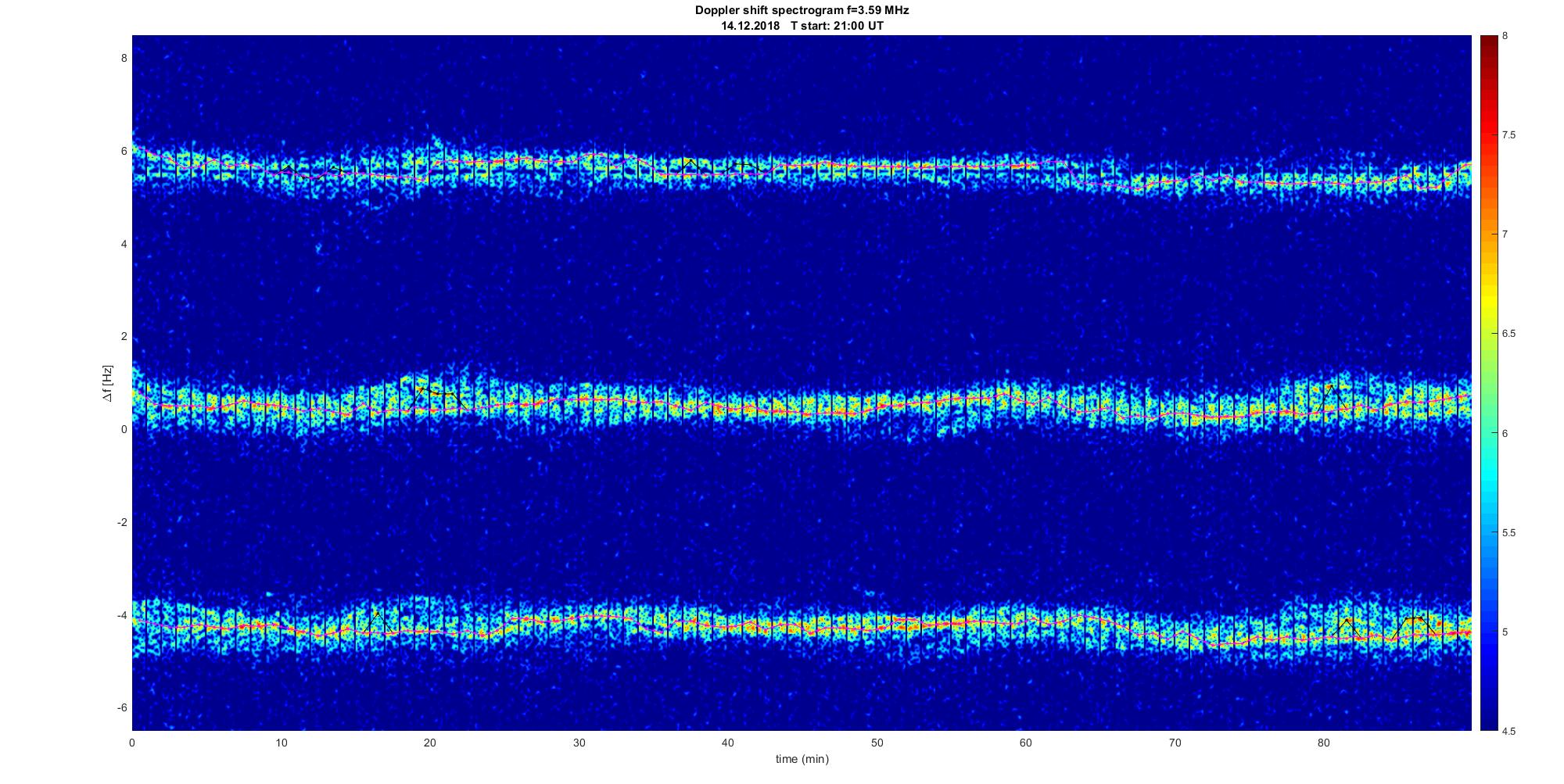Click the black peak marker on lower trace at 16 min

pyautogui.click(x=378, y=622)
